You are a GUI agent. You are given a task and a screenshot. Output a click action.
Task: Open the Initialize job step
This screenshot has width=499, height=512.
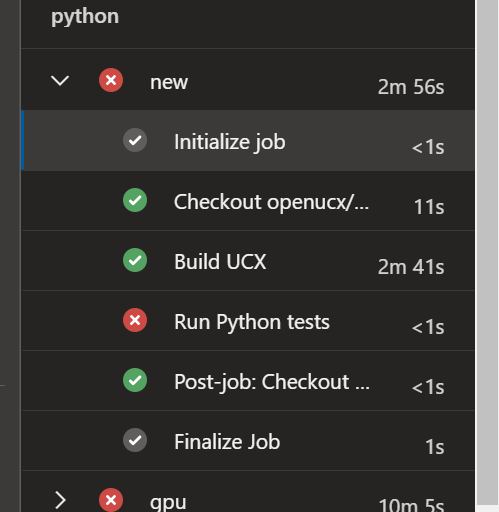248,140
